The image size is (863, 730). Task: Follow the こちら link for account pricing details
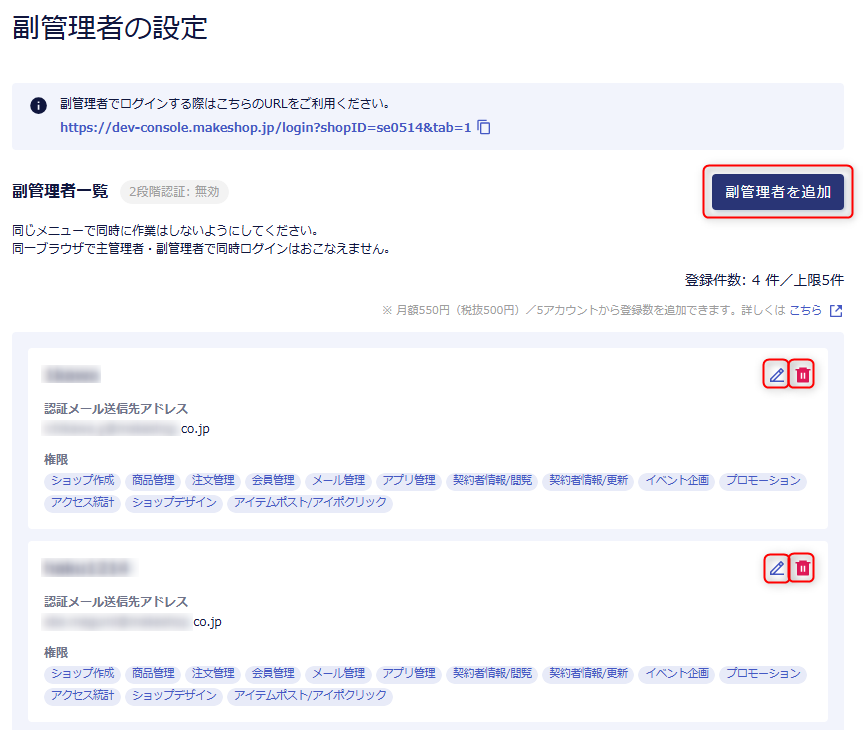tap(805, 311)
